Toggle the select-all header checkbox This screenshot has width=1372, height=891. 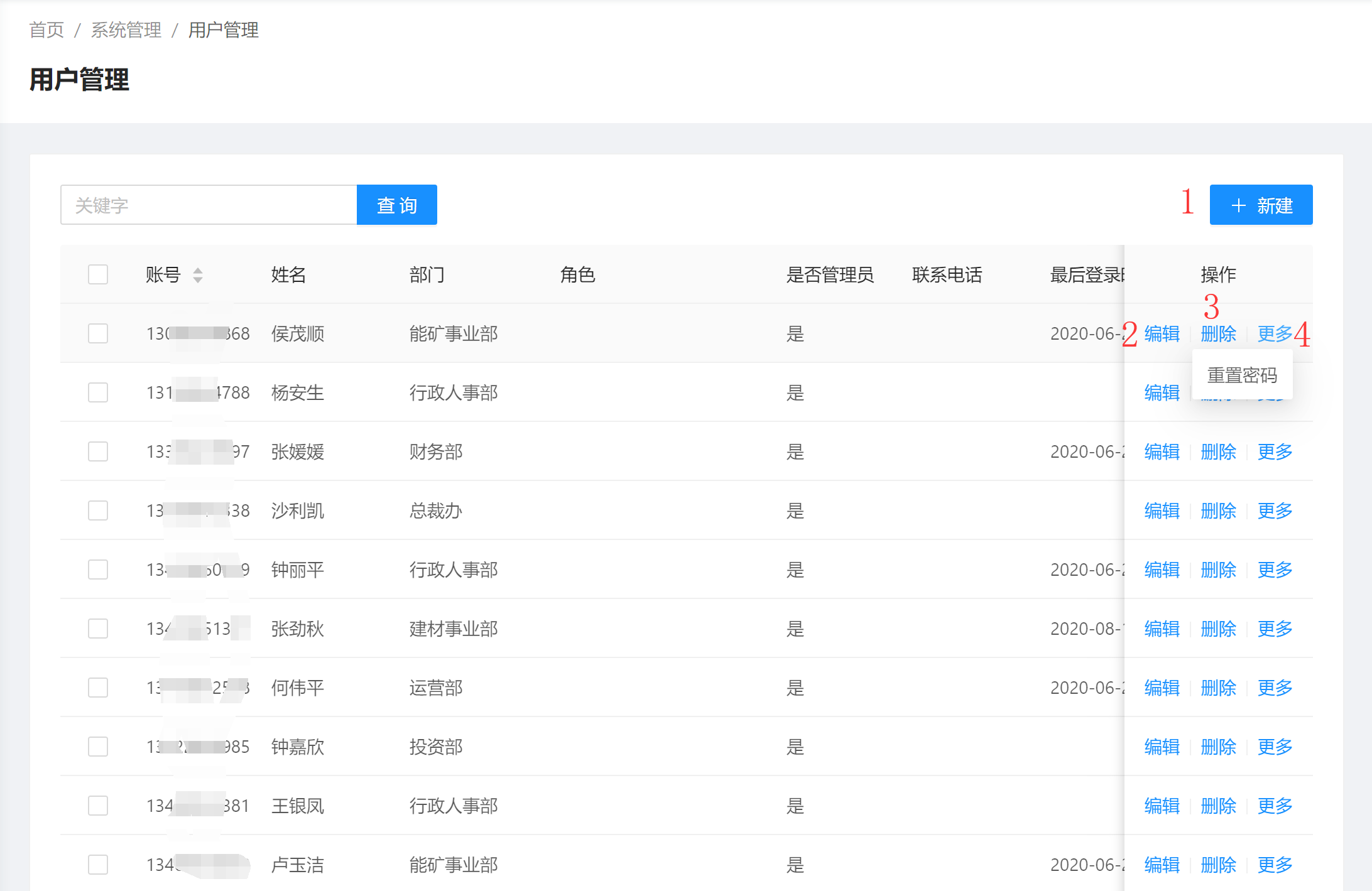point(98,274)
